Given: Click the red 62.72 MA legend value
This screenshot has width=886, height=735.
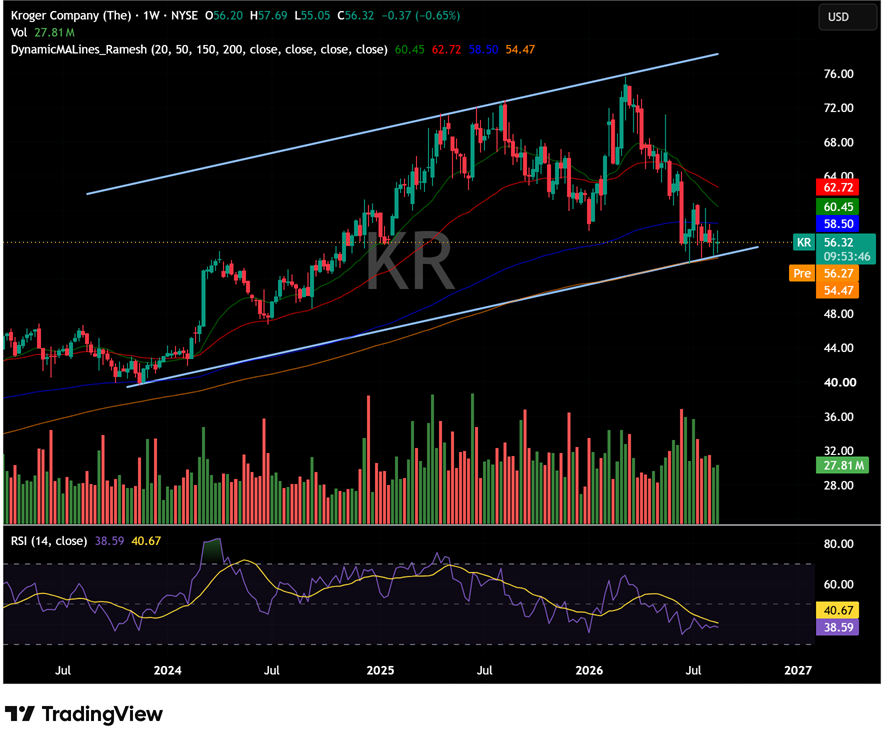Looking at the screenshot, I should coord(446,49).
